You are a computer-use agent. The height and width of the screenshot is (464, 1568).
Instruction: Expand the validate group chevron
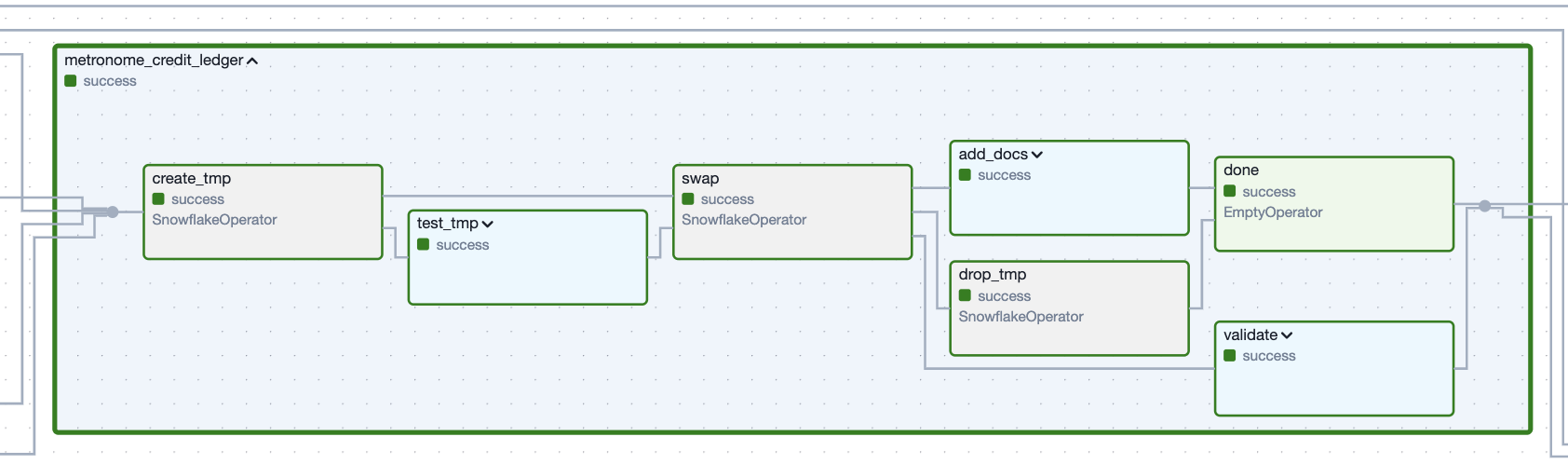coord(1287,335)
